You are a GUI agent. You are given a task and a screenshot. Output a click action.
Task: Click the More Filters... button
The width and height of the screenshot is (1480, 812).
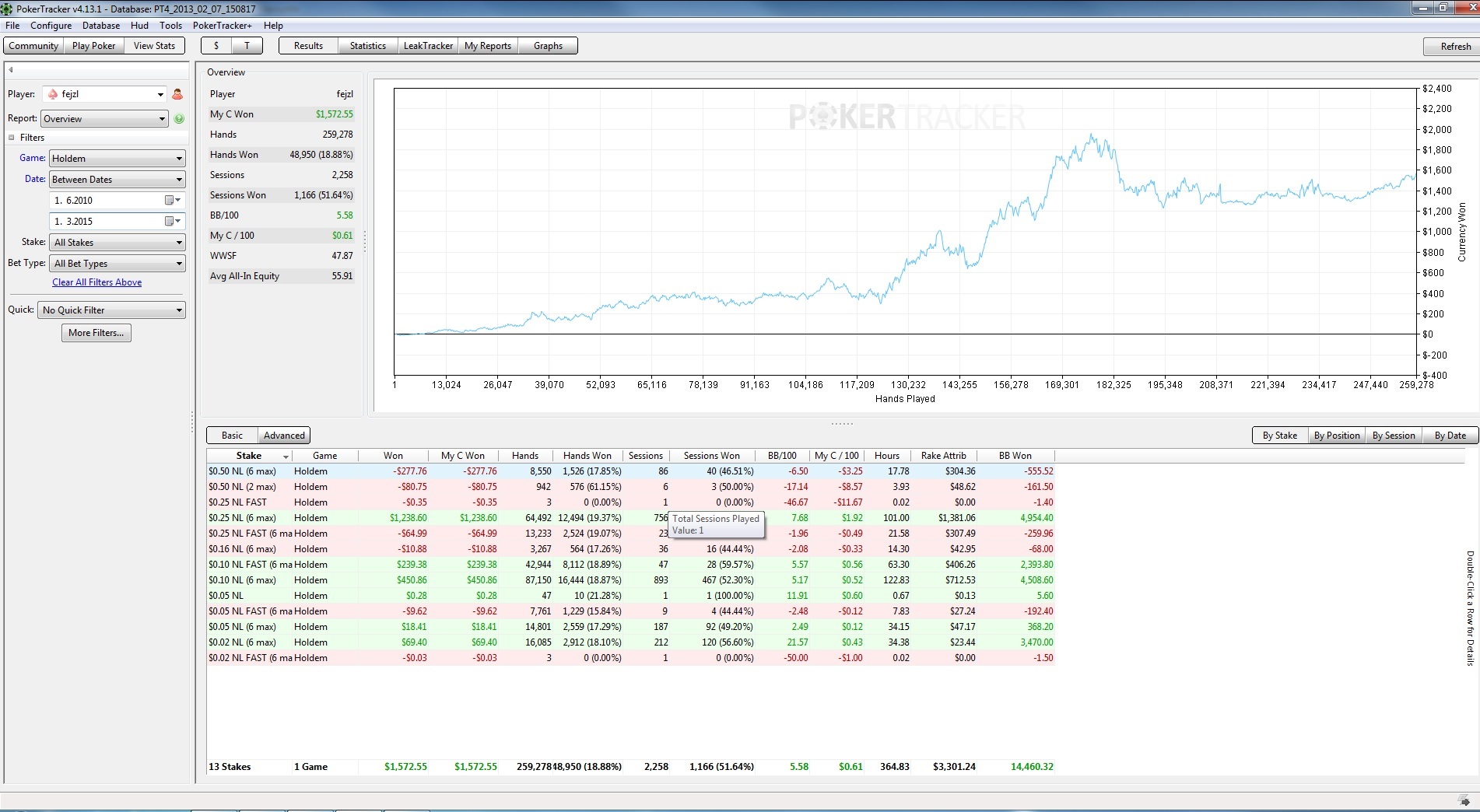(x=96, y=333)
